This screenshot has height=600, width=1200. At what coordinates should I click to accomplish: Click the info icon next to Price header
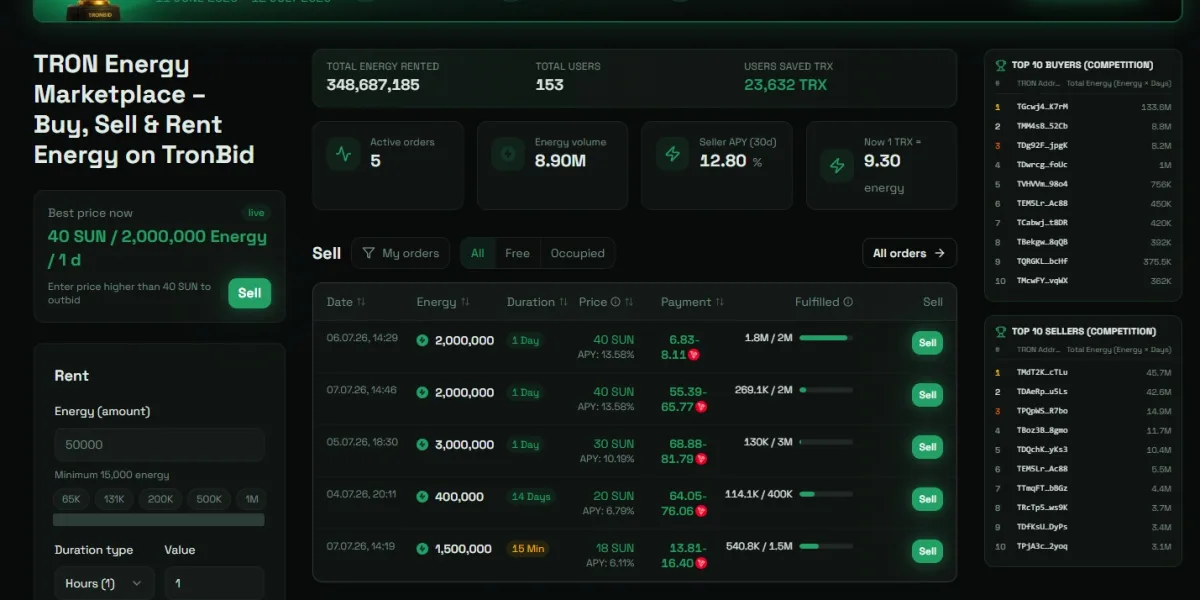point(615,302)
